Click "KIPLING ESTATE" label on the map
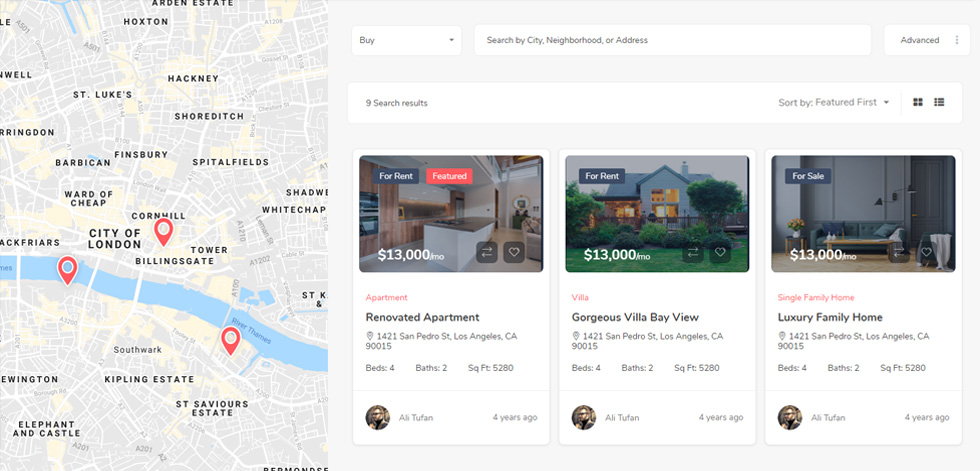Image resolution: width=980 pixels, height=471 pixels. 149,379
